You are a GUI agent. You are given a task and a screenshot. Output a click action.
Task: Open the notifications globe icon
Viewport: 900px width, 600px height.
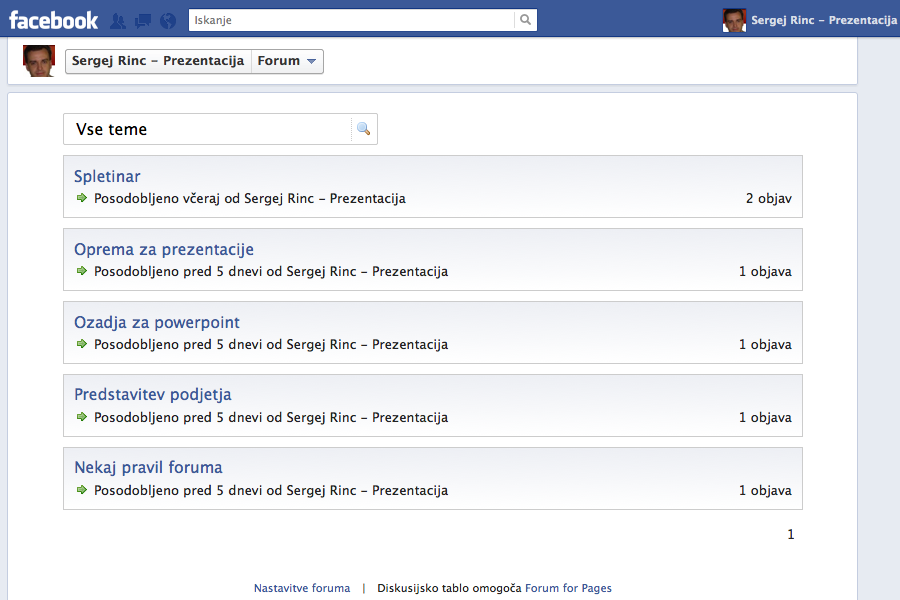(167, 20)
